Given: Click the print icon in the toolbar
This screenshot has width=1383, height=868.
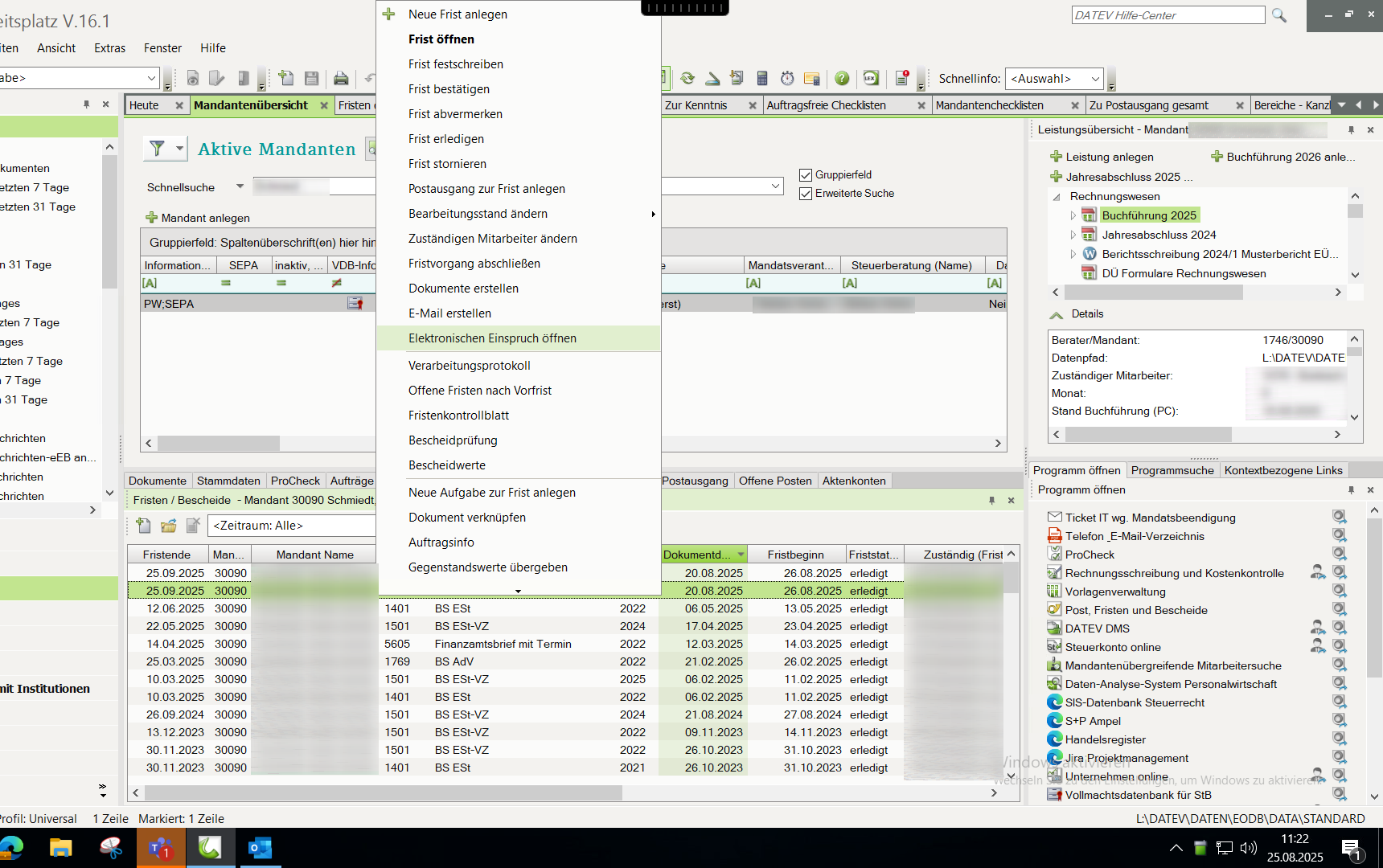Looking at the screenshot, I should [x=341, y=78].
